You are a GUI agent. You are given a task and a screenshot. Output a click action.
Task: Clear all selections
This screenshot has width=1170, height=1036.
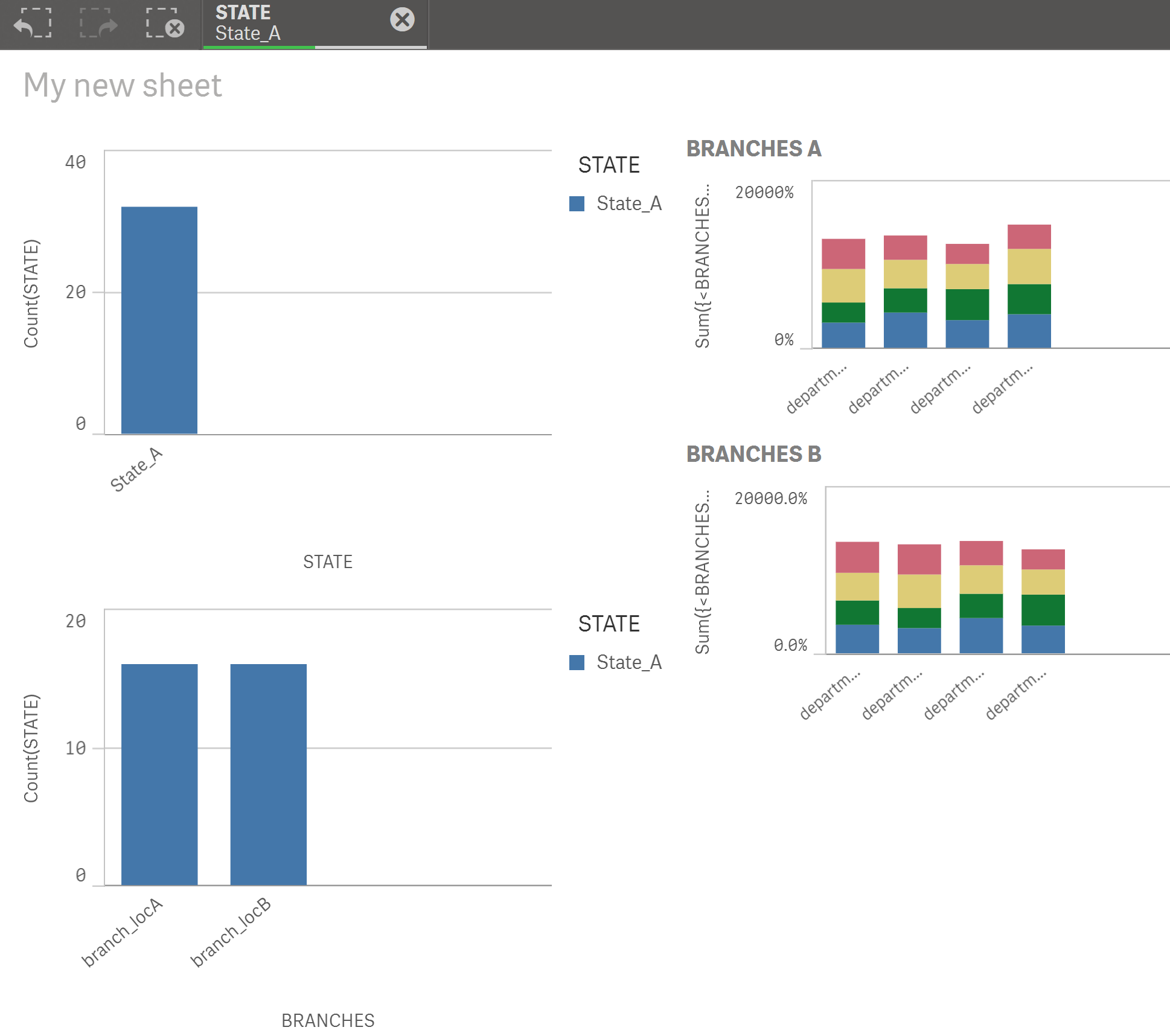(x=165, y=24)
